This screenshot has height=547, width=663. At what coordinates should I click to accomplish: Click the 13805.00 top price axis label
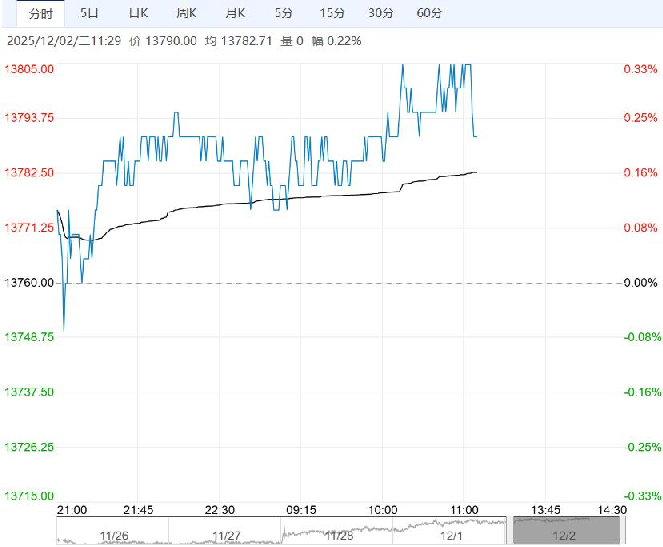(x=30, y=69)
